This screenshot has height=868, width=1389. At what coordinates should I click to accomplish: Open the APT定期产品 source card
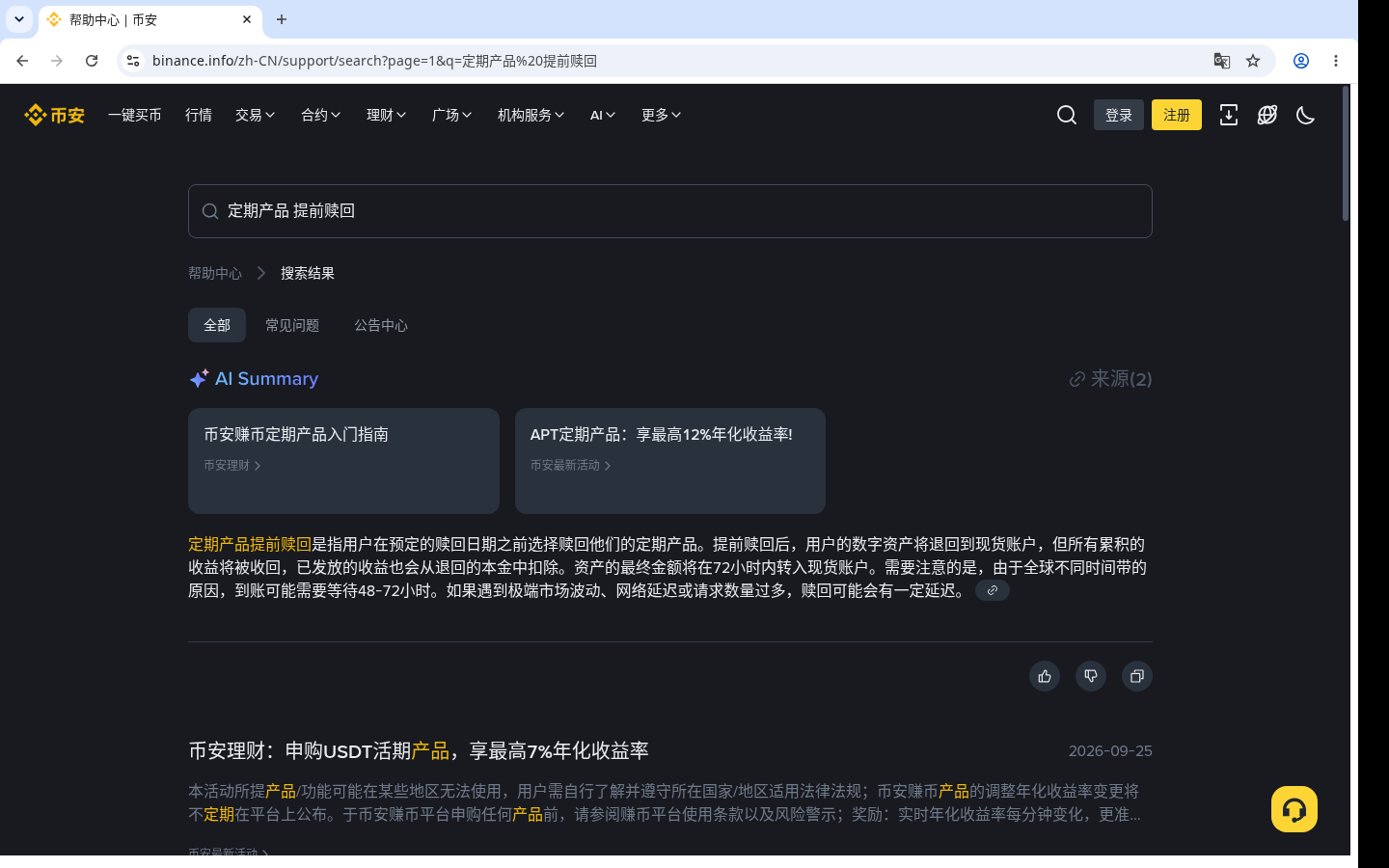pos(670,461)
